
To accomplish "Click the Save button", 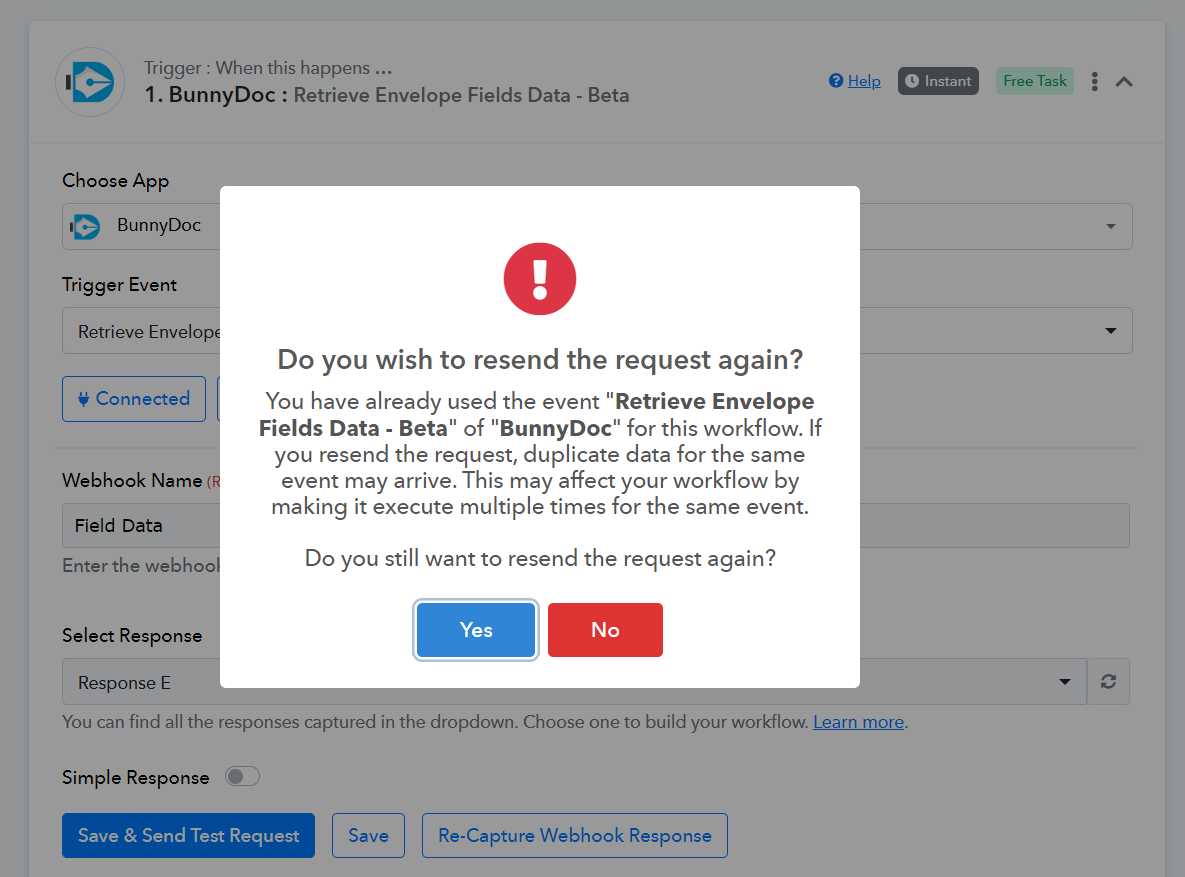I will coord(368,835).
